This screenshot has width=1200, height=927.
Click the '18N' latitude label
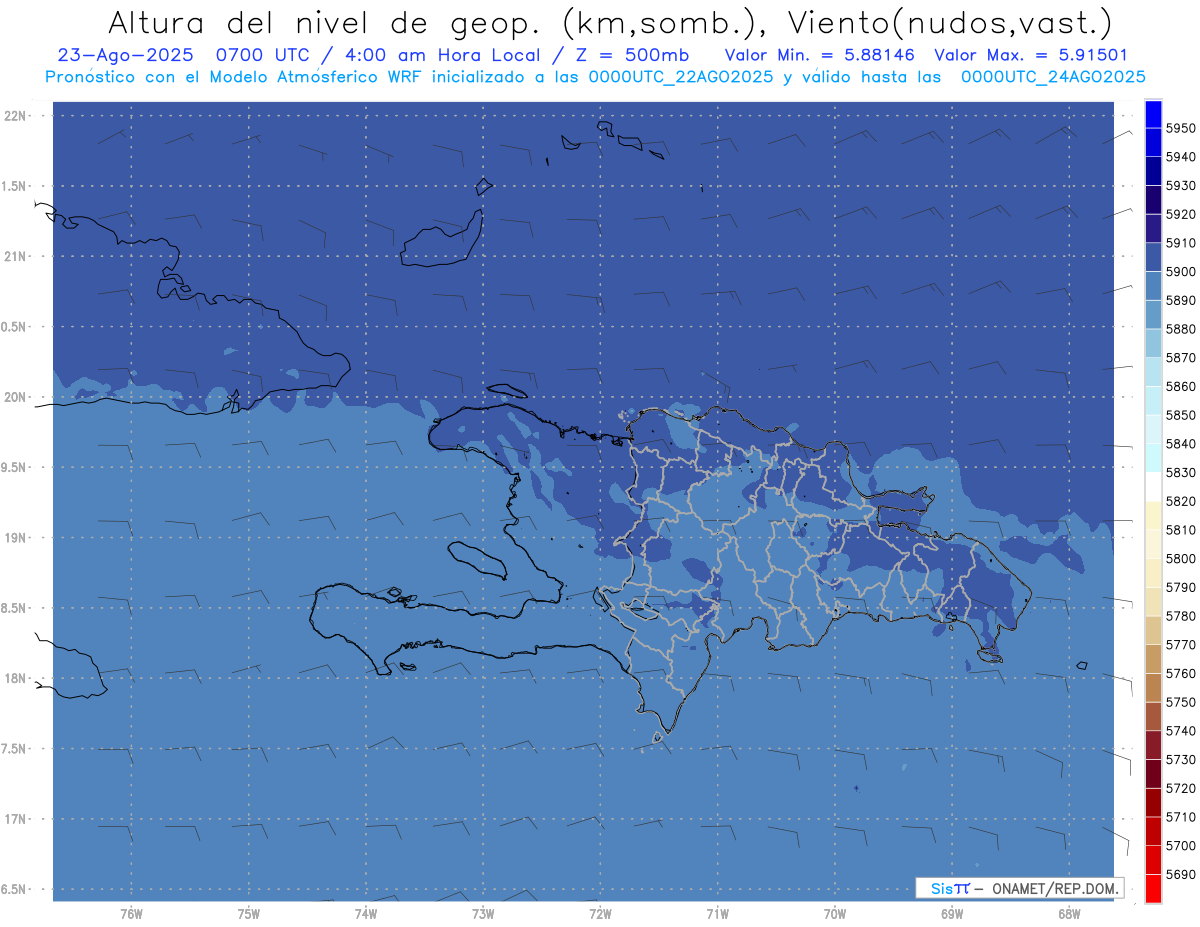15,678
